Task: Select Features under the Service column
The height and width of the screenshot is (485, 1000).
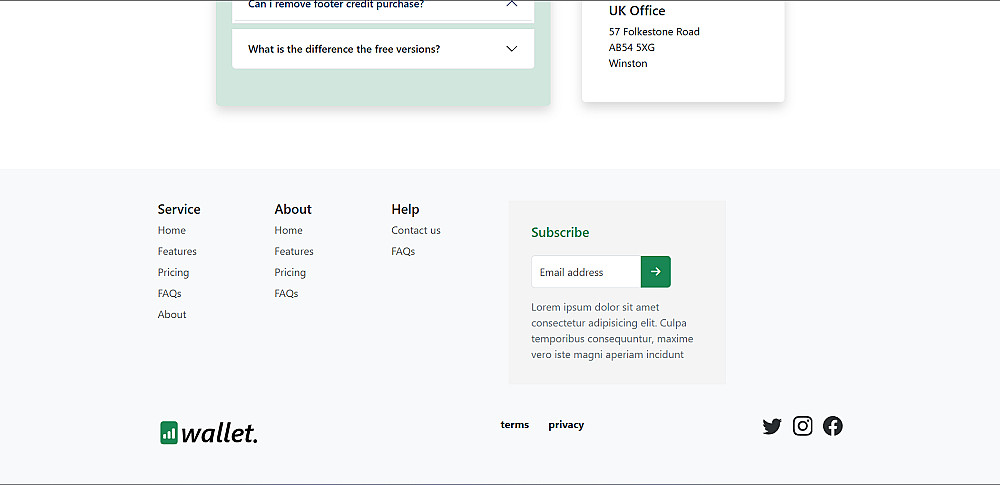Action: tap(177, 251)
